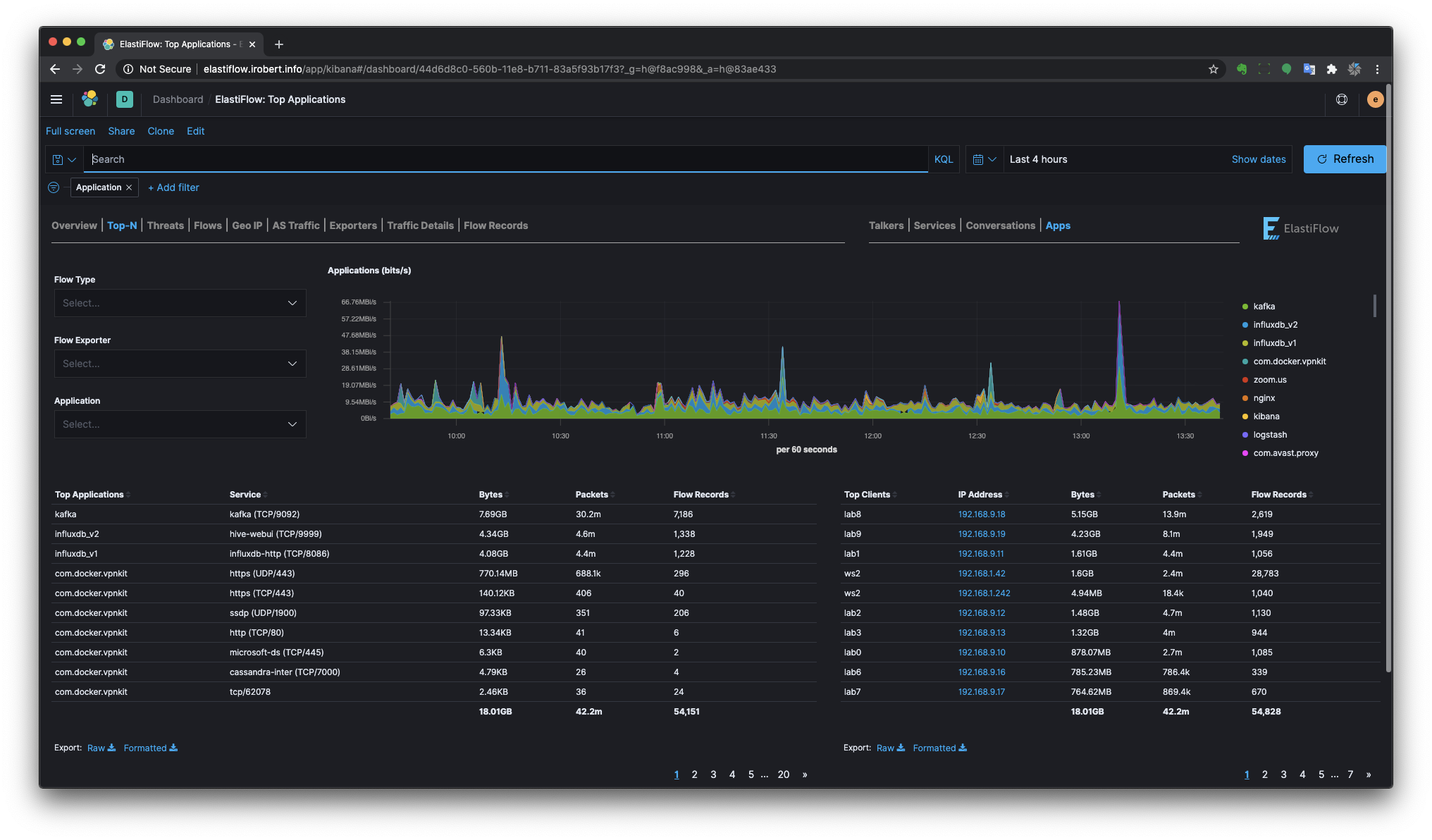Image resolution: width=1432 pixels, height=840 pixels.
Task: Sort Top Clients by Flow Records
Action: (1282, 495)
